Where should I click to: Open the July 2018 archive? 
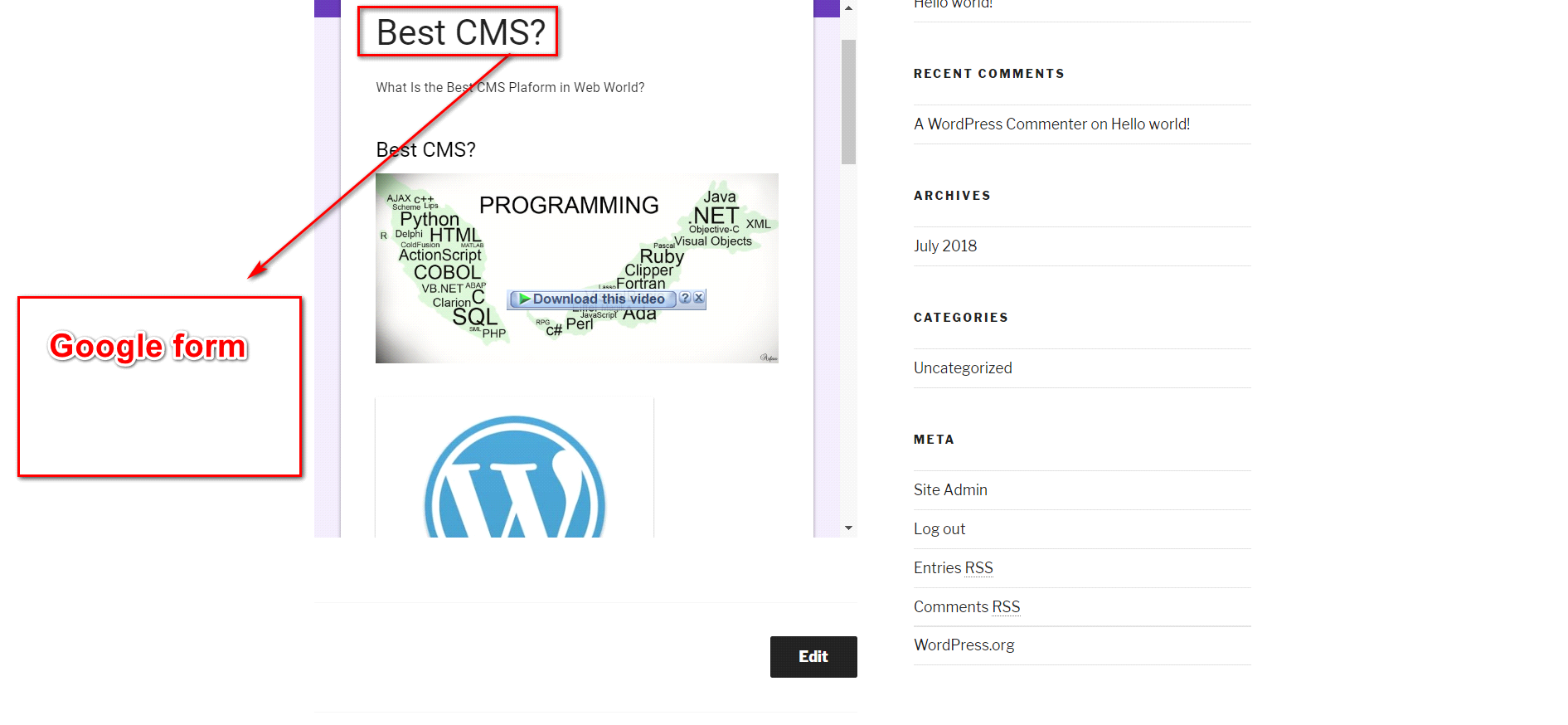pos(945,246)
